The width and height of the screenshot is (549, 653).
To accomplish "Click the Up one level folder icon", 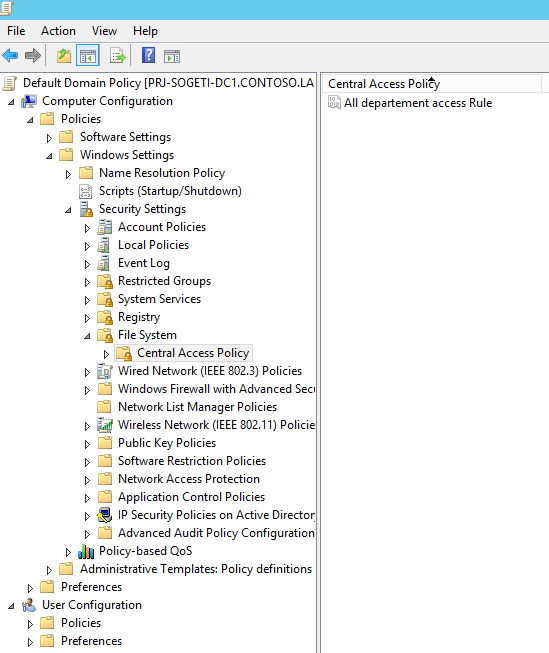I will coord(64,55).
